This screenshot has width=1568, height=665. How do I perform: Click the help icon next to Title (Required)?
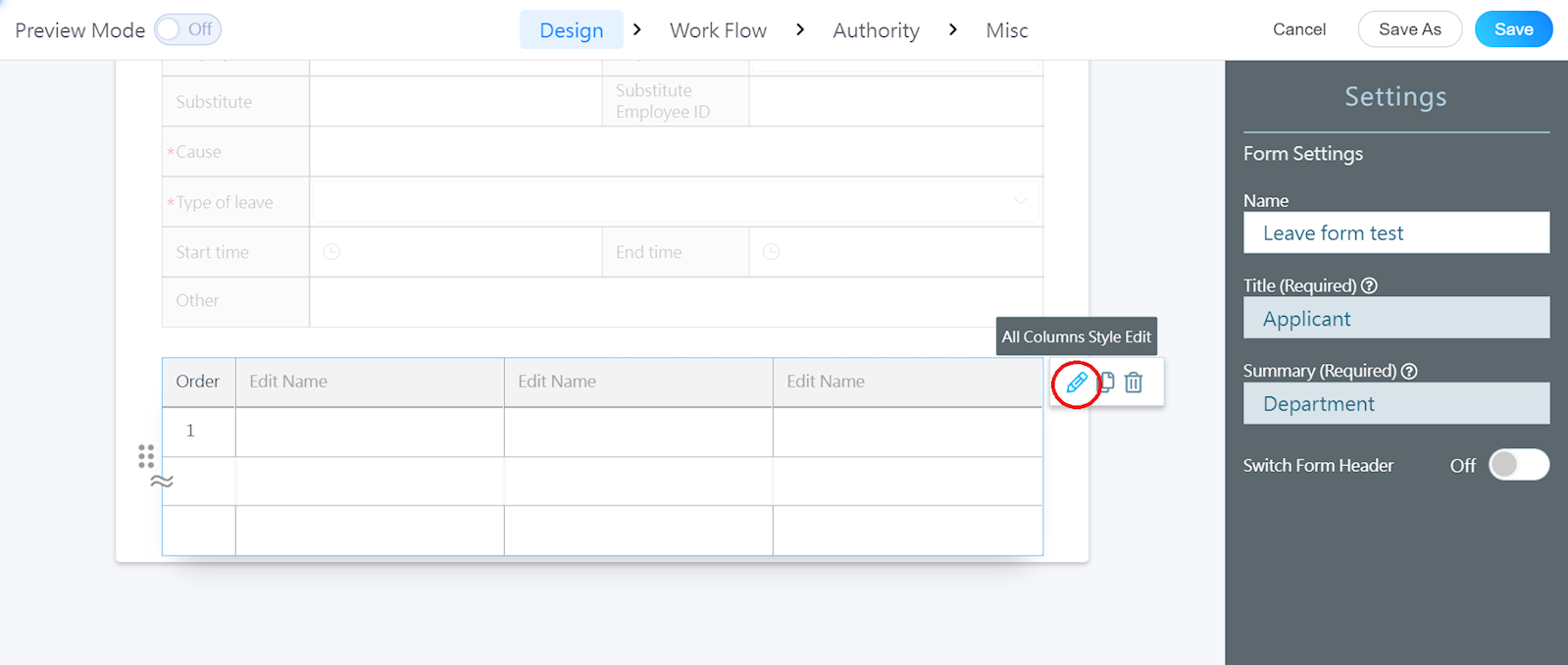1370,285
